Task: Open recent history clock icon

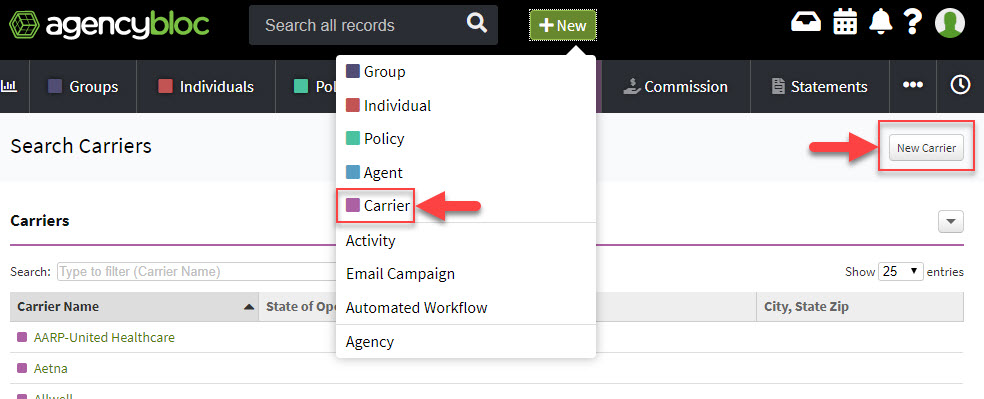Action: click(960, 86)
